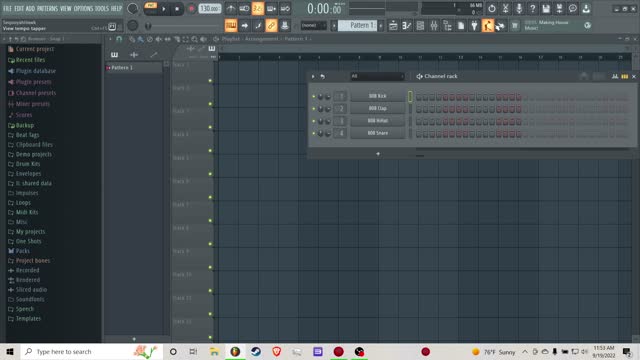
Task: Arm the record button
Action: 191,9
